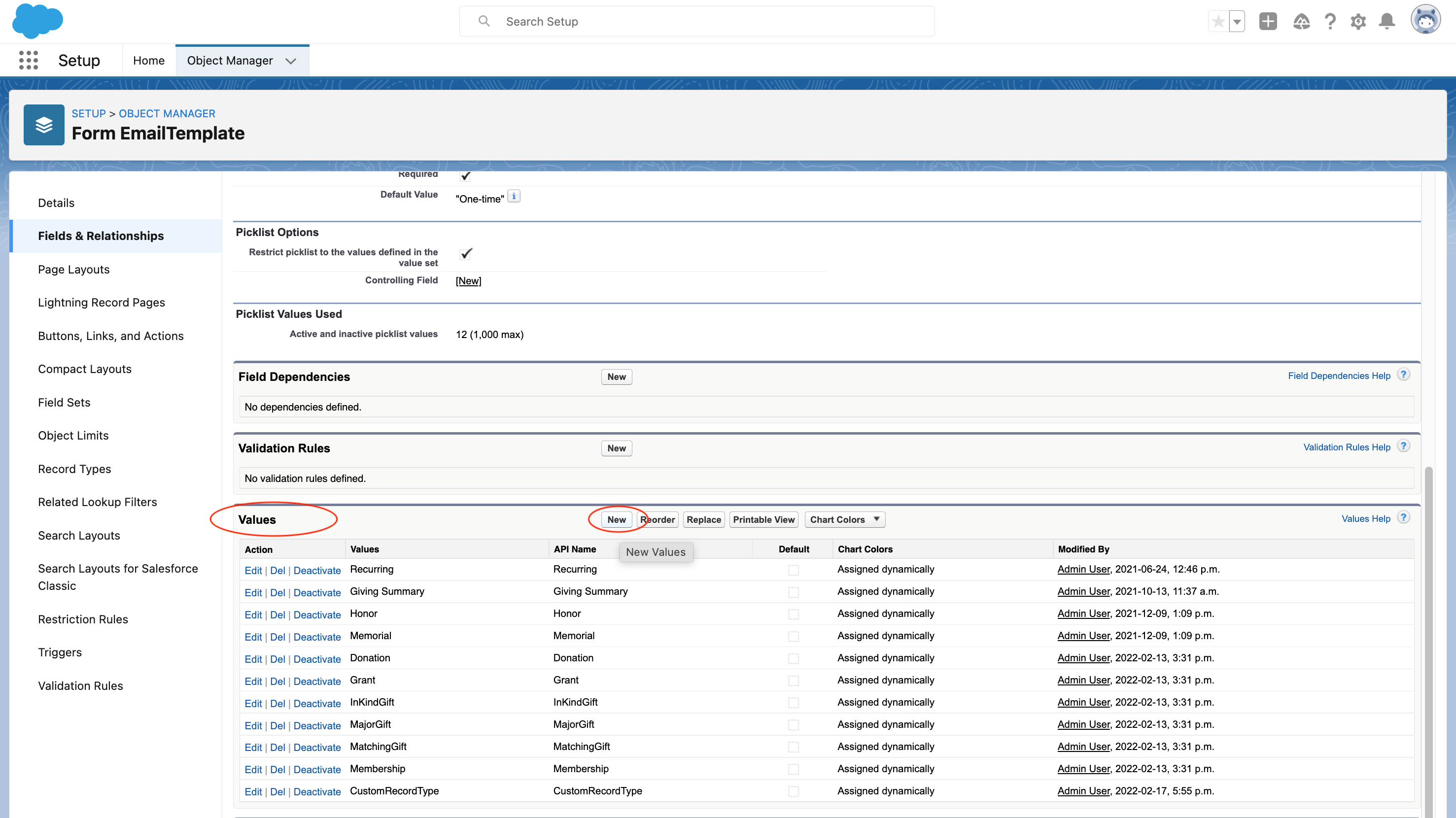Open the App Launcher grid icon
1456x818 pixels.
pos(28,60)
